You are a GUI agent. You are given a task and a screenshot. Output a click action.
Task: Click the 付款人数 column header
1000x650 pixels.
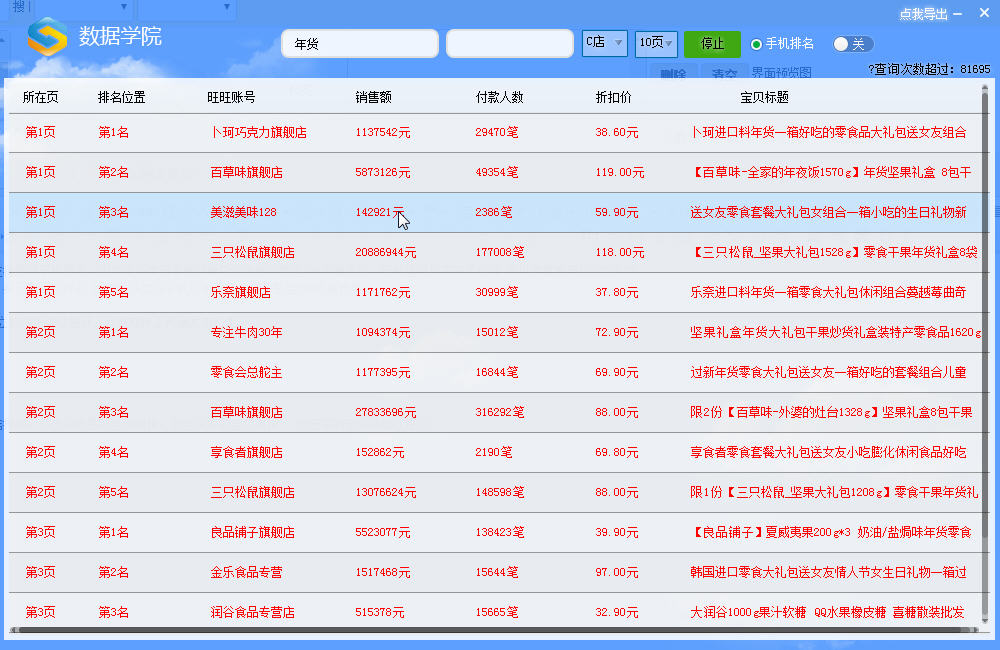coord(499,97)
